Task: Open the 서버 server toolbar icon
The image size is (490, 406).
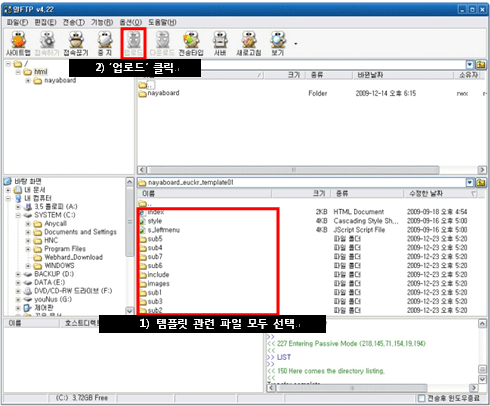Action: [220, 43]
